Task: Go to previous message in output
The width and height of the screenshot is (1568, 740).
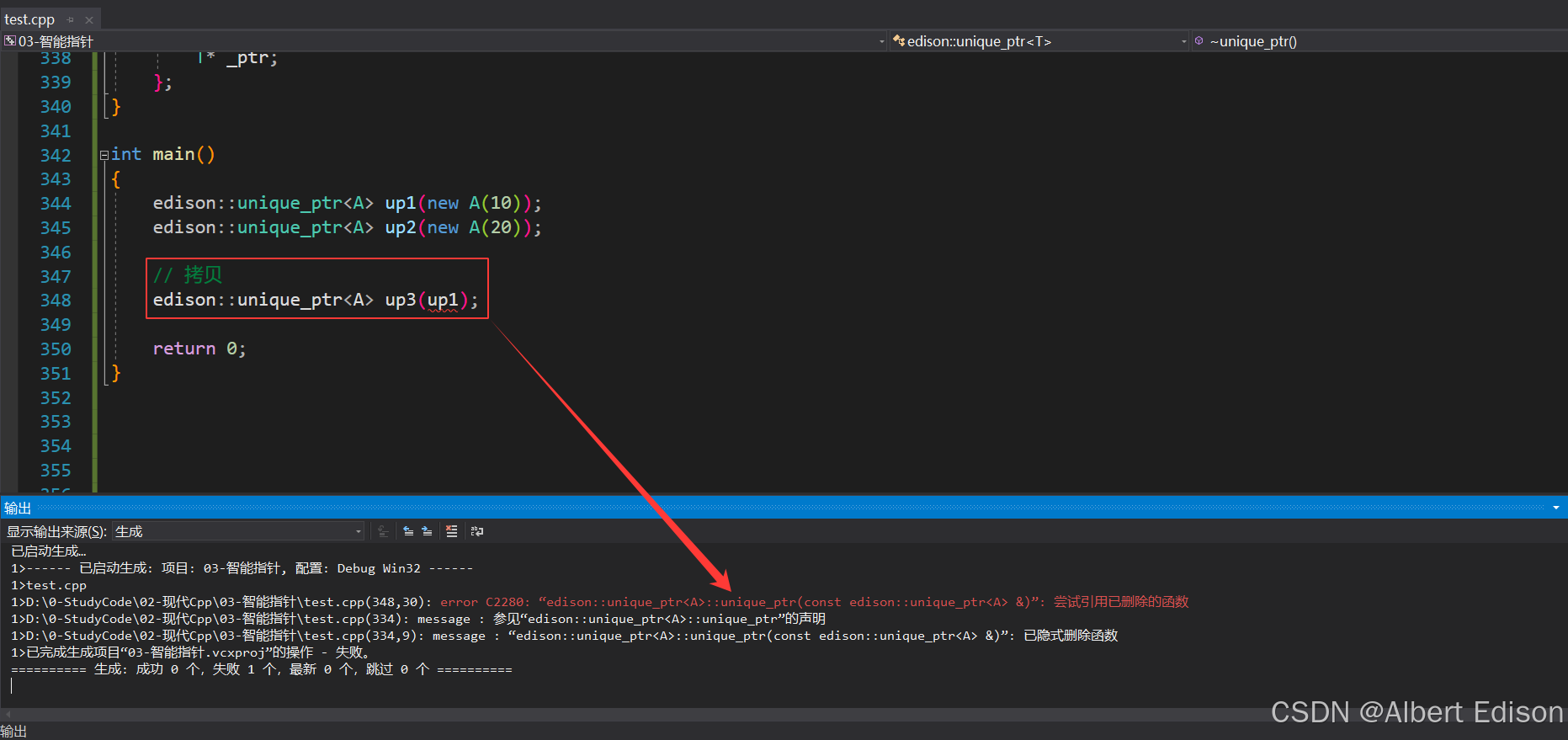Action: pyautogui.click(x=408, y=531)
